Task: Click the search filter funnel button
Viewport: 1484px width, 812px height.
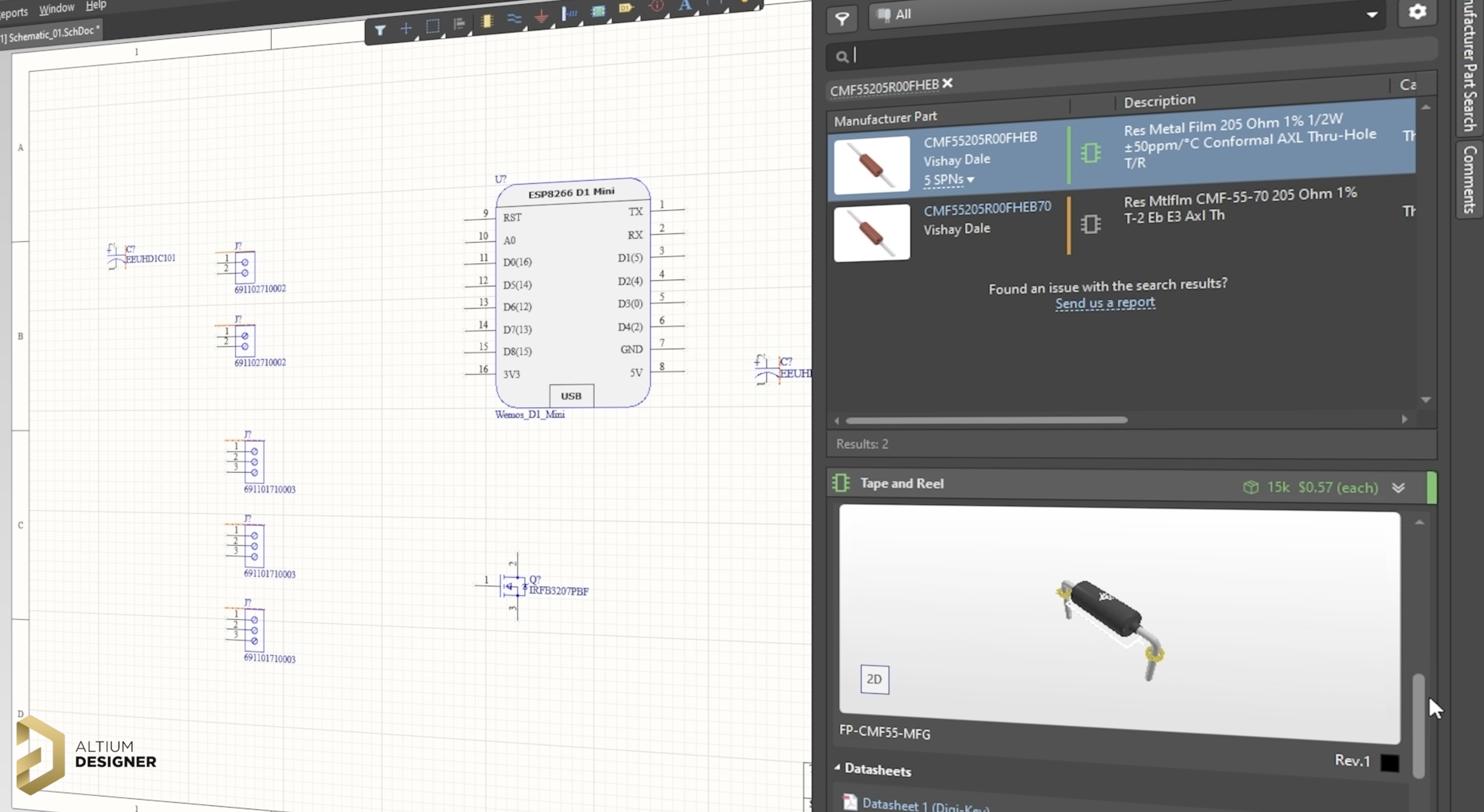Action: [x=842, y=19]
